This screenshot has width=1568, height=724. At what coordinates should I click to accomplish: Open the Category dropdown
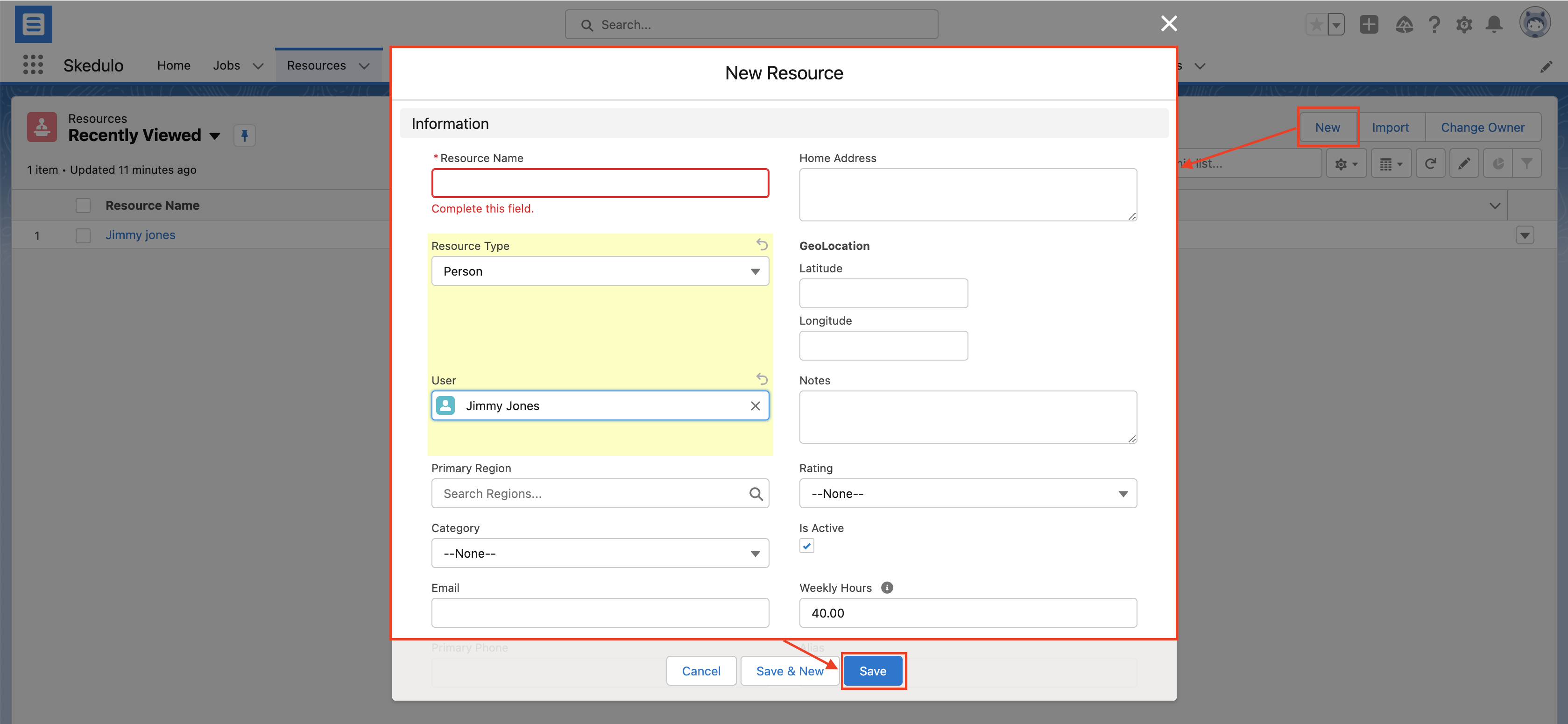[600, 553]
